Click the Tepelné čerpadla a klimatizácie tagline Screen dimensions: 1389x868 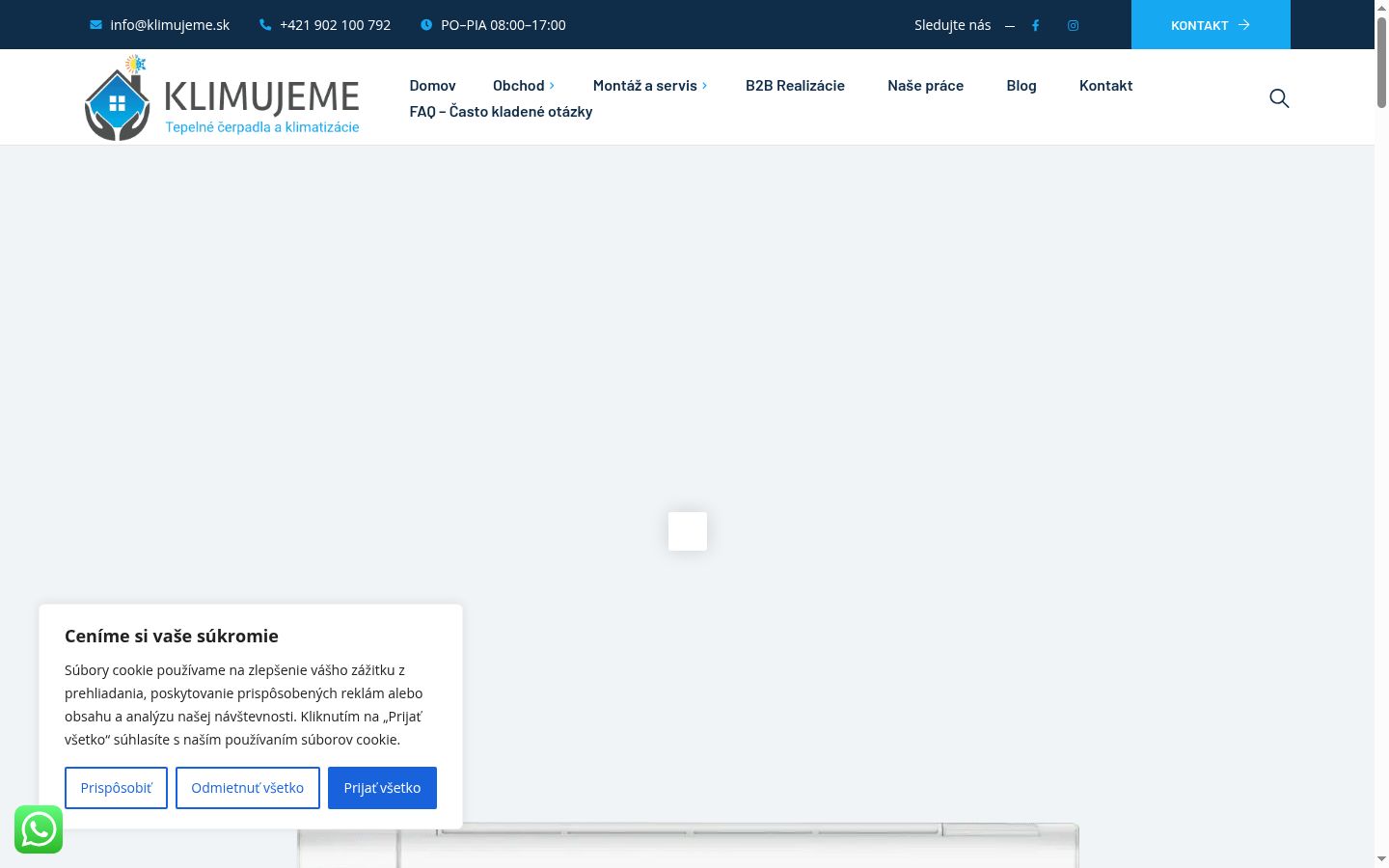262,127
